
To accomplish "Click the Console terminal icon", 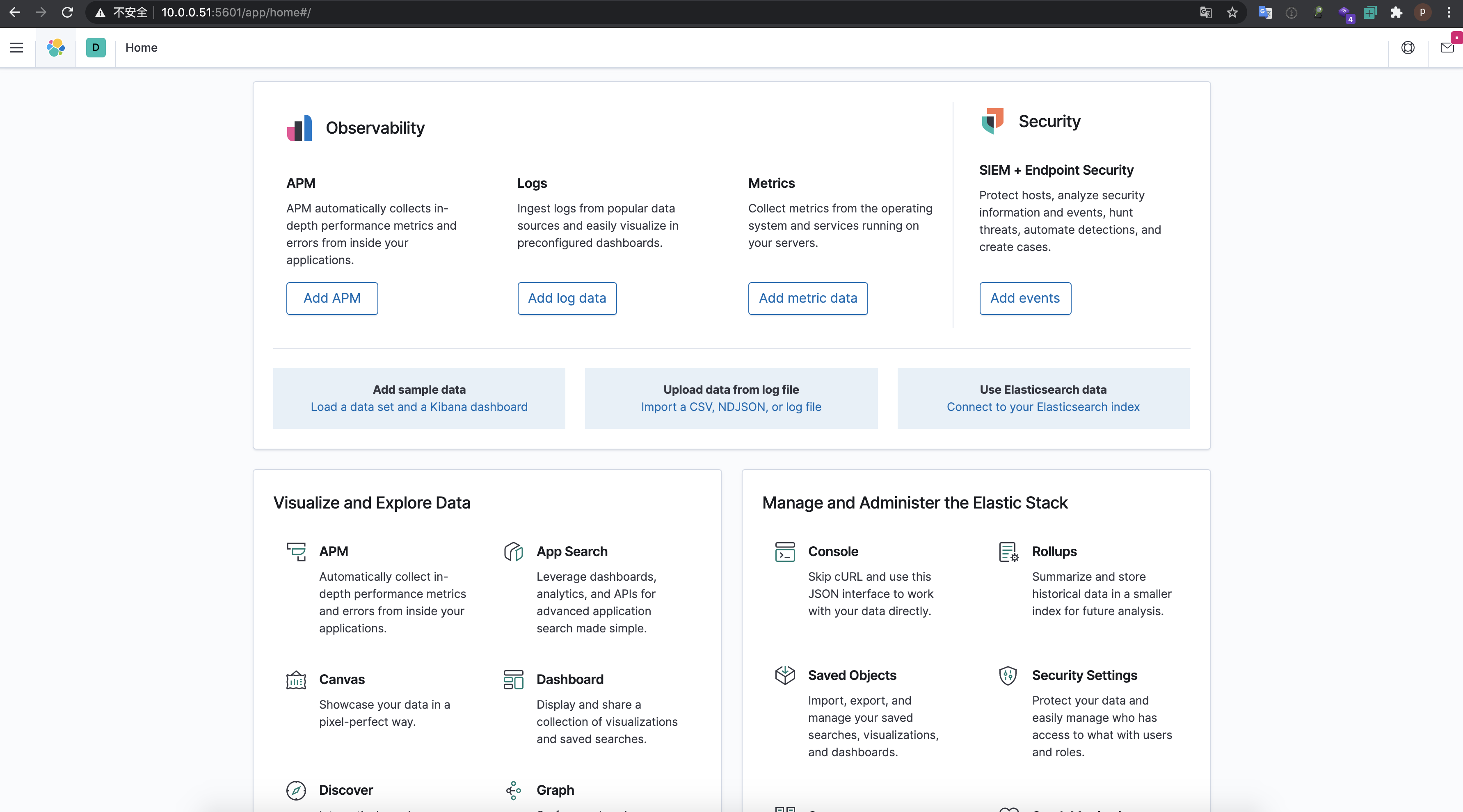I will (785, 551).
